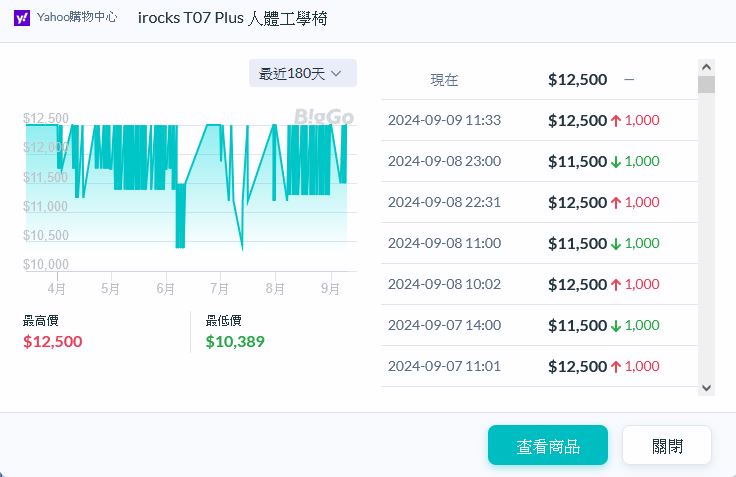Click the 現在 current price row

click(538, 80)
